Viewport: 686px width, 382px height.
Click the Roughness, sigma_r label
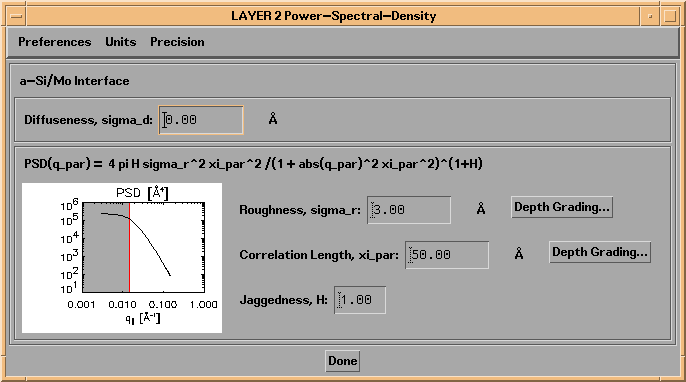[x=300, y=210]
